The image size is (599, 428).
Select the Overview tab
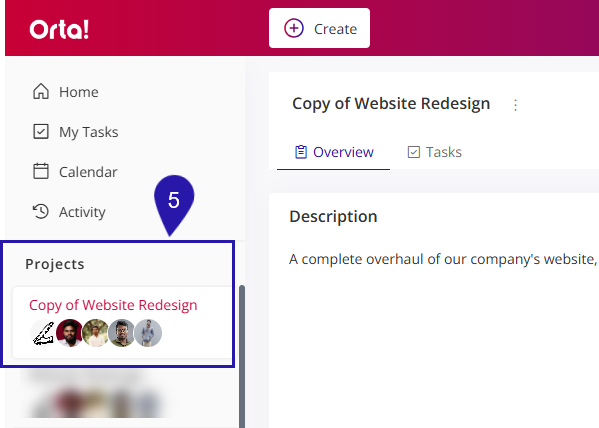tap(333, 152)
